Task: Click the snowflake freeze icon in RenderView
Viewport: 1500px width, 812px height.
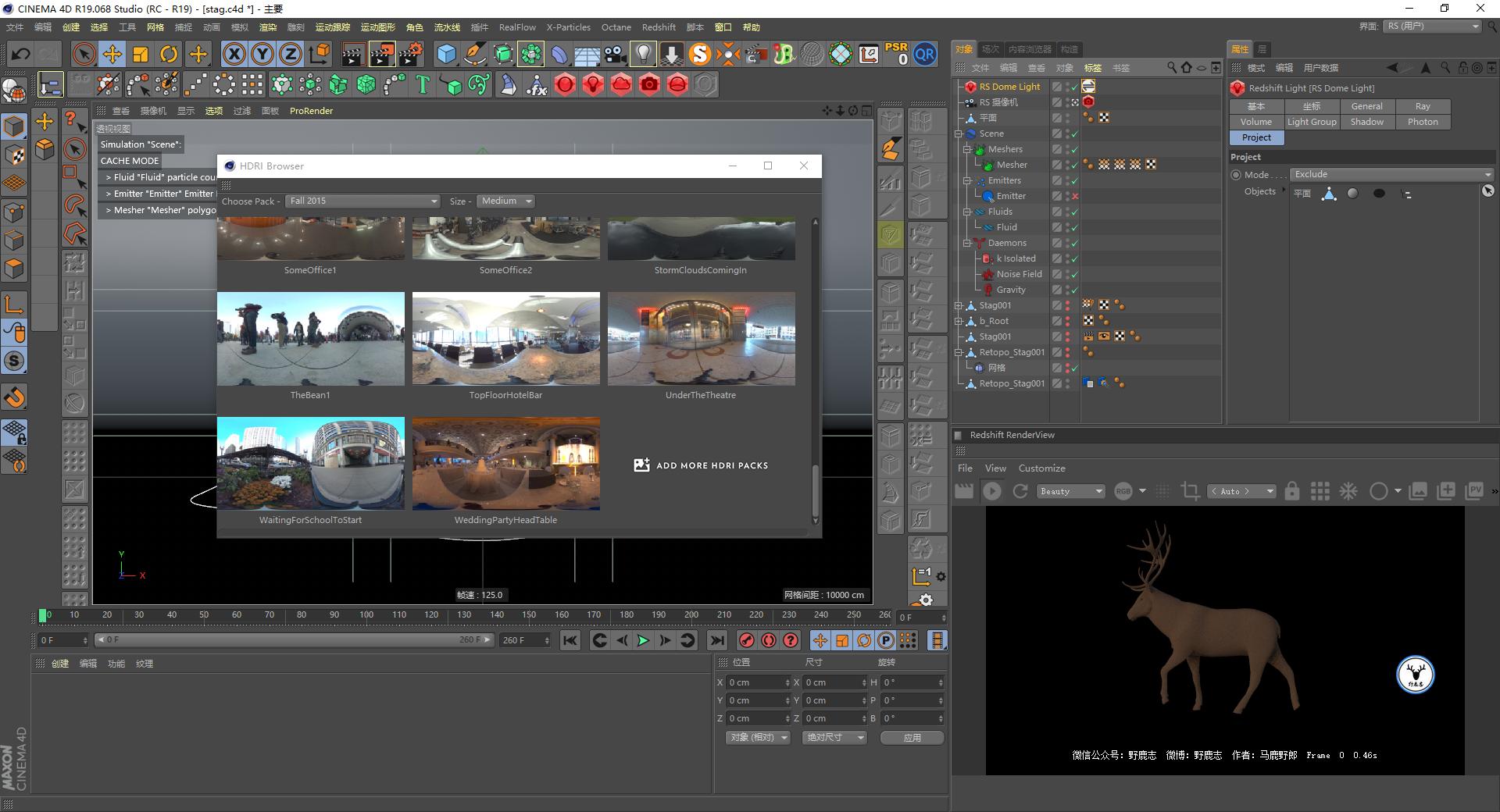Action: 1348,491
